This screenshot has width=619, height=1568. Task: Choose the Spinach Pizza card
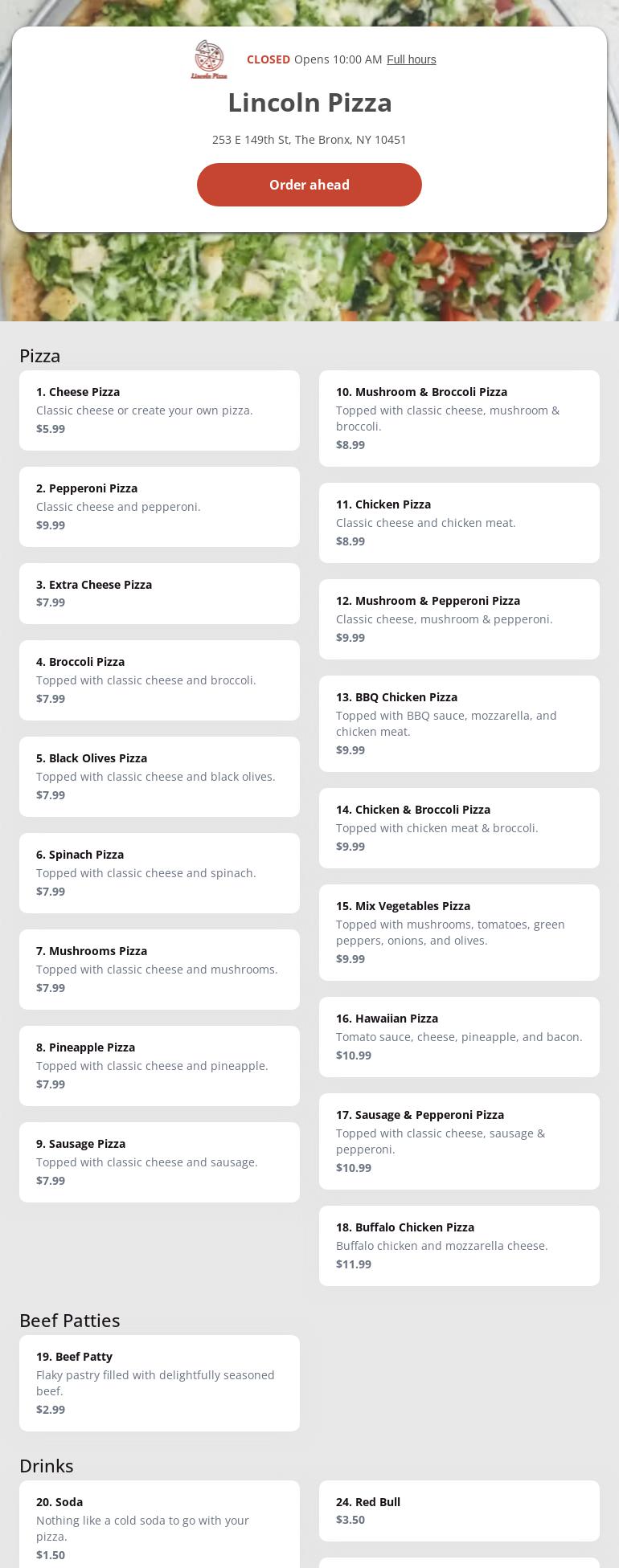159,872
